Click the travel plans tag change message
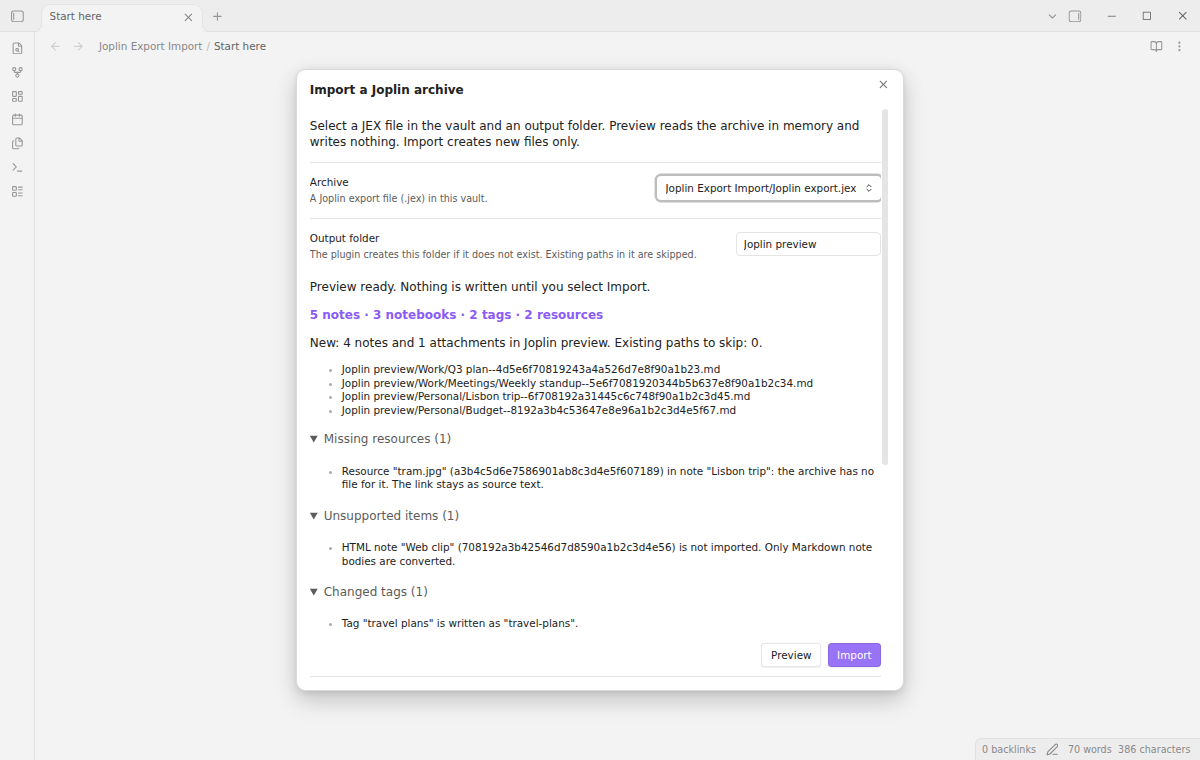The width and height of the screenshot is (1200, 760). click(460, 623)
